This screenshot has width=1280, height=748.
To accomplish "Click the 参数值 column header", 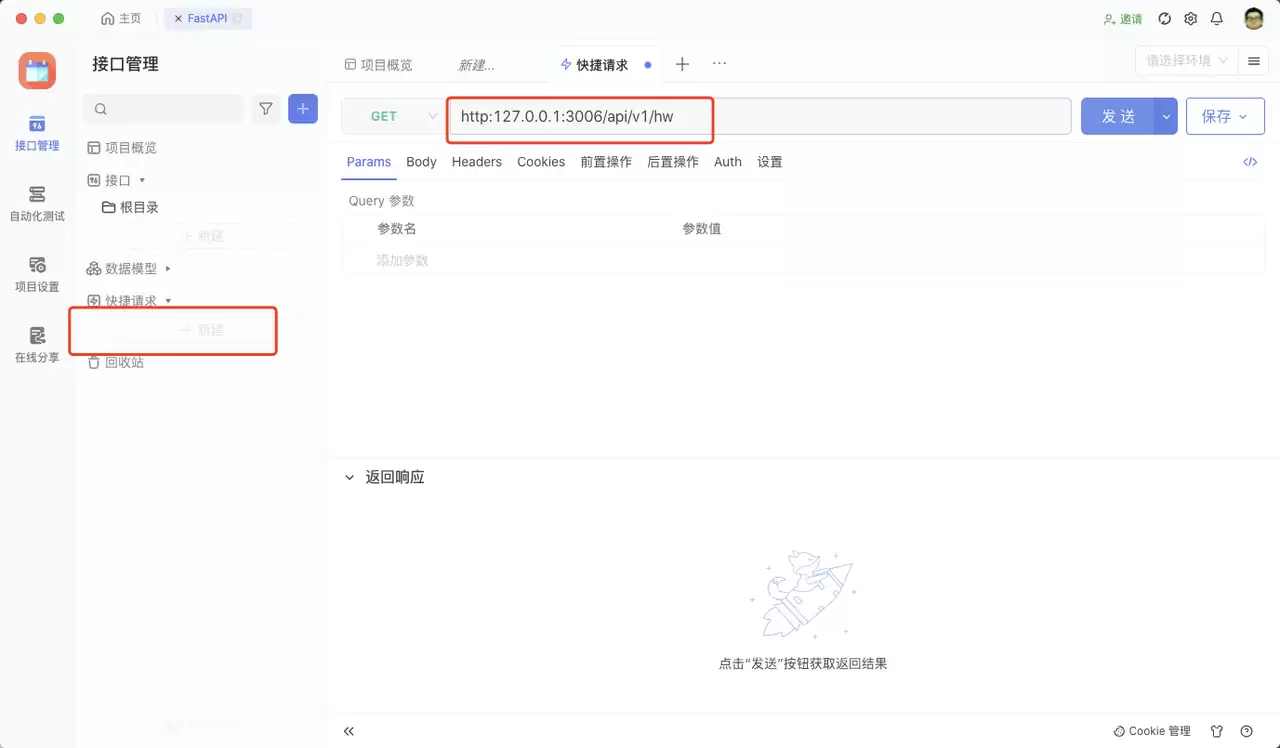I will (702, 229).
